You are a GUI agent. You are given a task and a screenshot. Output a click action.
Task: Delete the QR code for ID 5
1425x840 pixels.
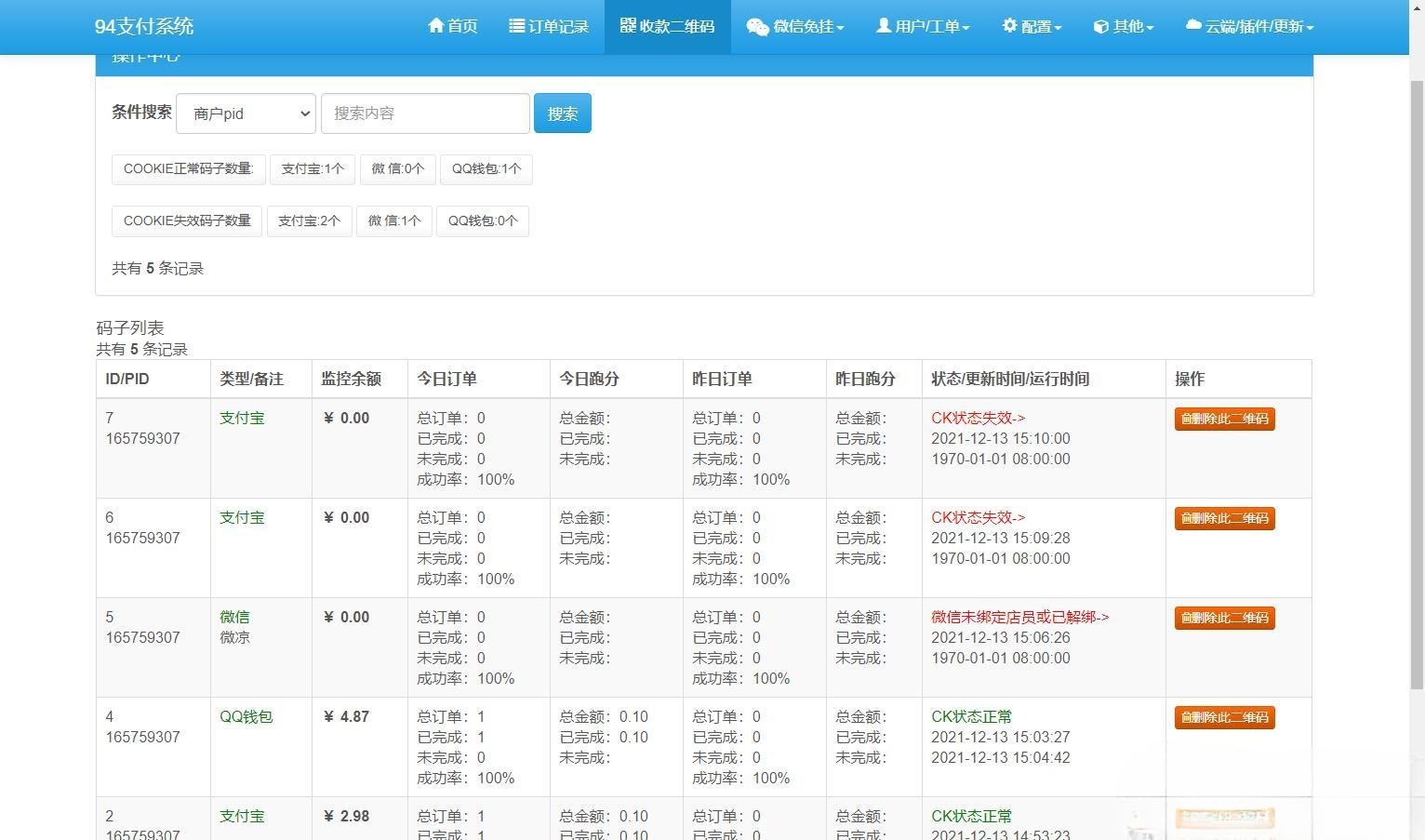point(1224,618)
